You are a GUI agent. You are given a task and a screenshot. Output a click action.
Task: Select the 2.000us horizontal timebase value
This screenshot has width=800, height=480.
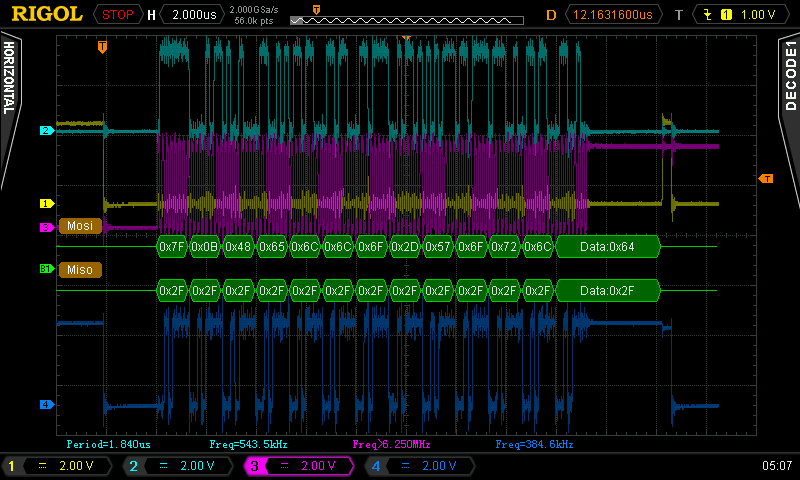point(194,14)
